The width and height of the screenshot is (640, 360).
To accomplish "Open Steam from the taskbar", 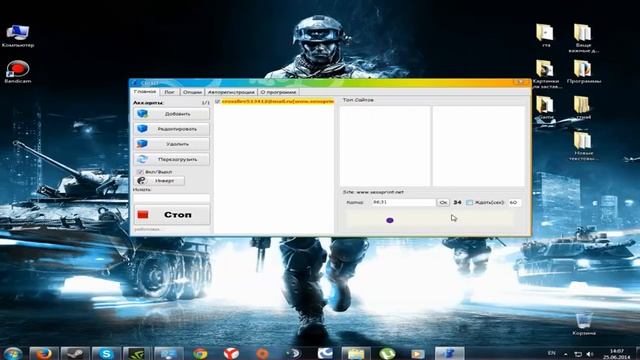I will point(75,353).
